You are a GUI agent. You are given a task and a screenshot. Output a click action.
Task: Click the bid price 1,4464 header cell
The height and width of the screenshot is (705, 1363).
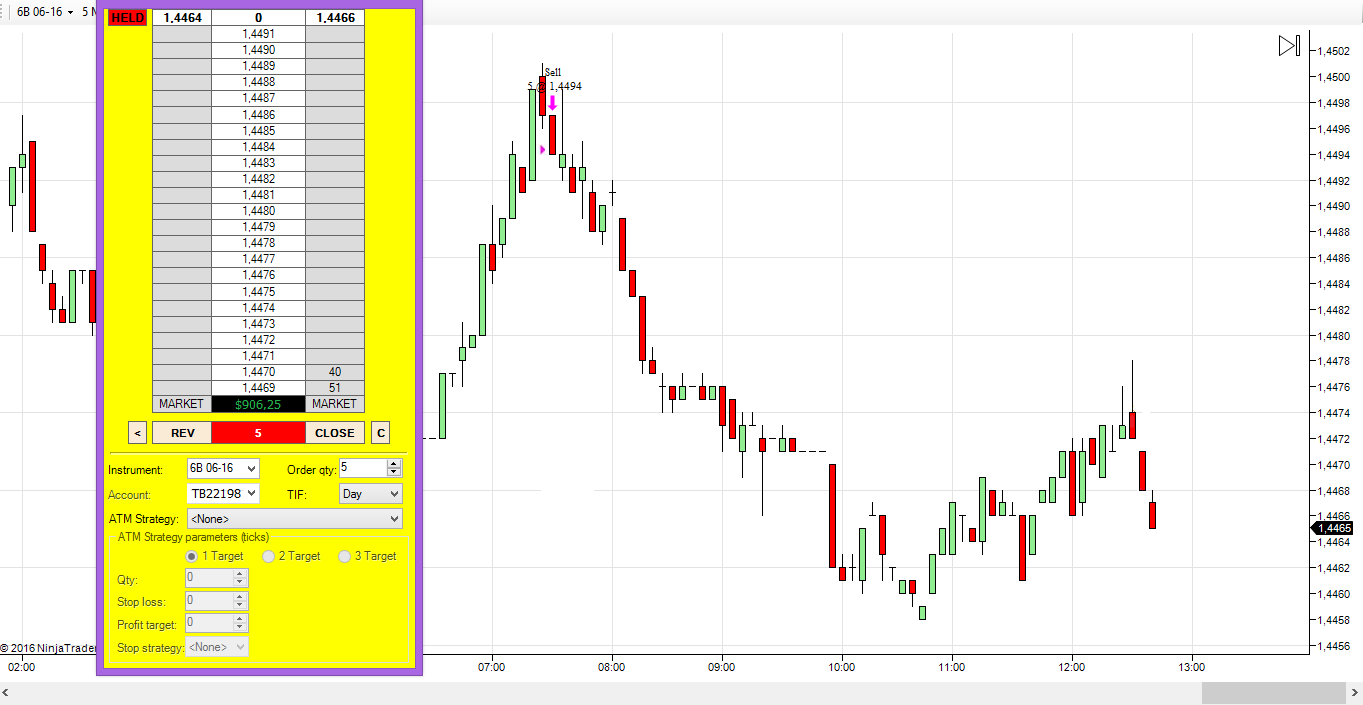181,18
